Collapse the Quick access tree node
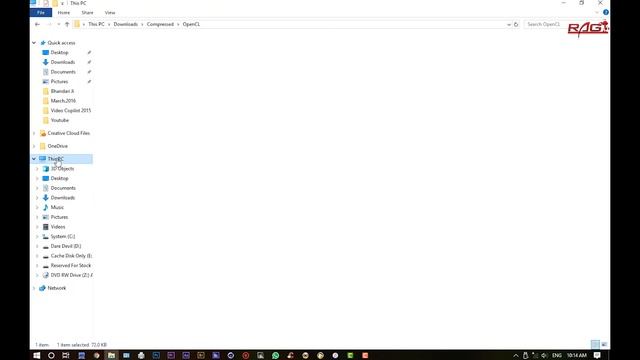Image resolution: width=640 pixels, height=360 pixels. pyautogui.click(x=34, y=43)
